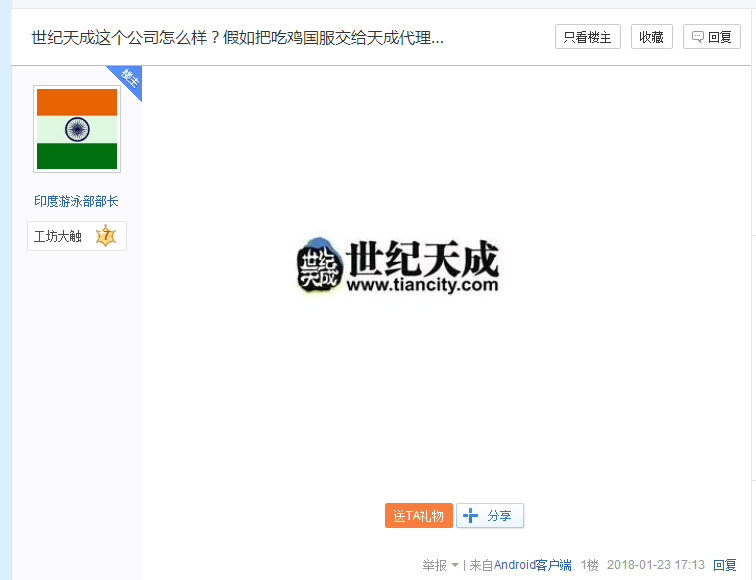Click the level 7 star icon
This screenshot has height=580, width=756.
(106, 236)
